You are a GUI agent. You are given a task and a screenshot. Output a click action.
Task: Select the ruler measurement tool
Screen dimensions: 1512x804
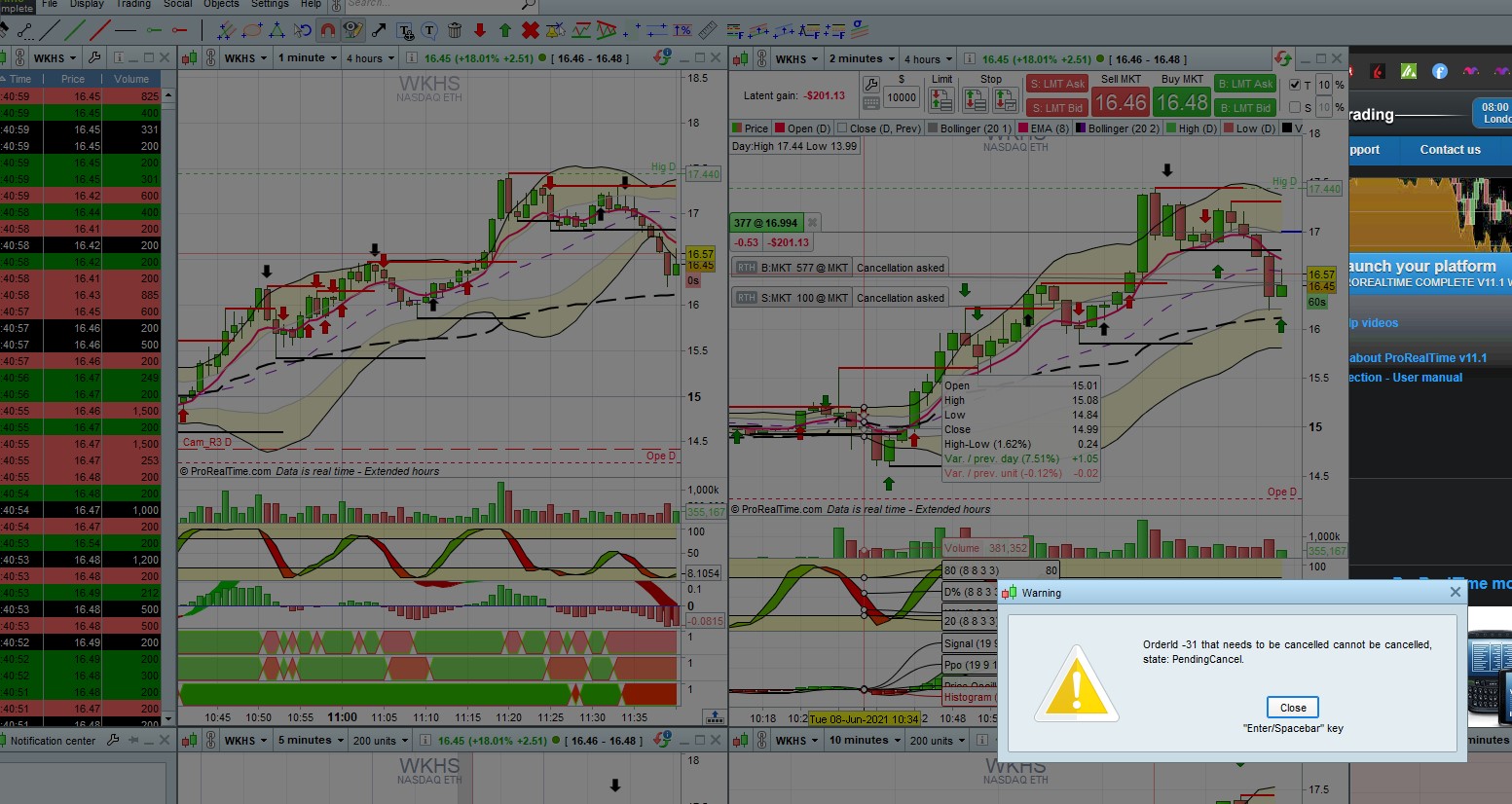[708, 30]
